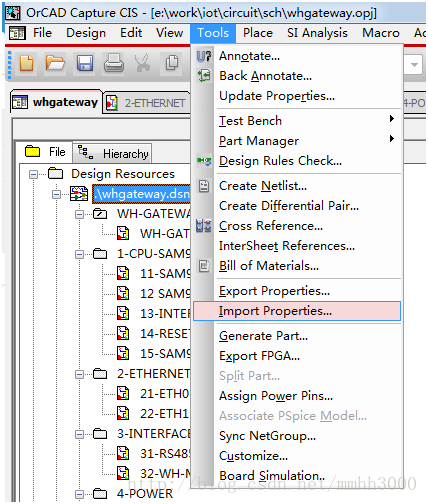The image size is (428, 504).
Task: Select Assign Power Pins entry
Action: coord(297,396)
